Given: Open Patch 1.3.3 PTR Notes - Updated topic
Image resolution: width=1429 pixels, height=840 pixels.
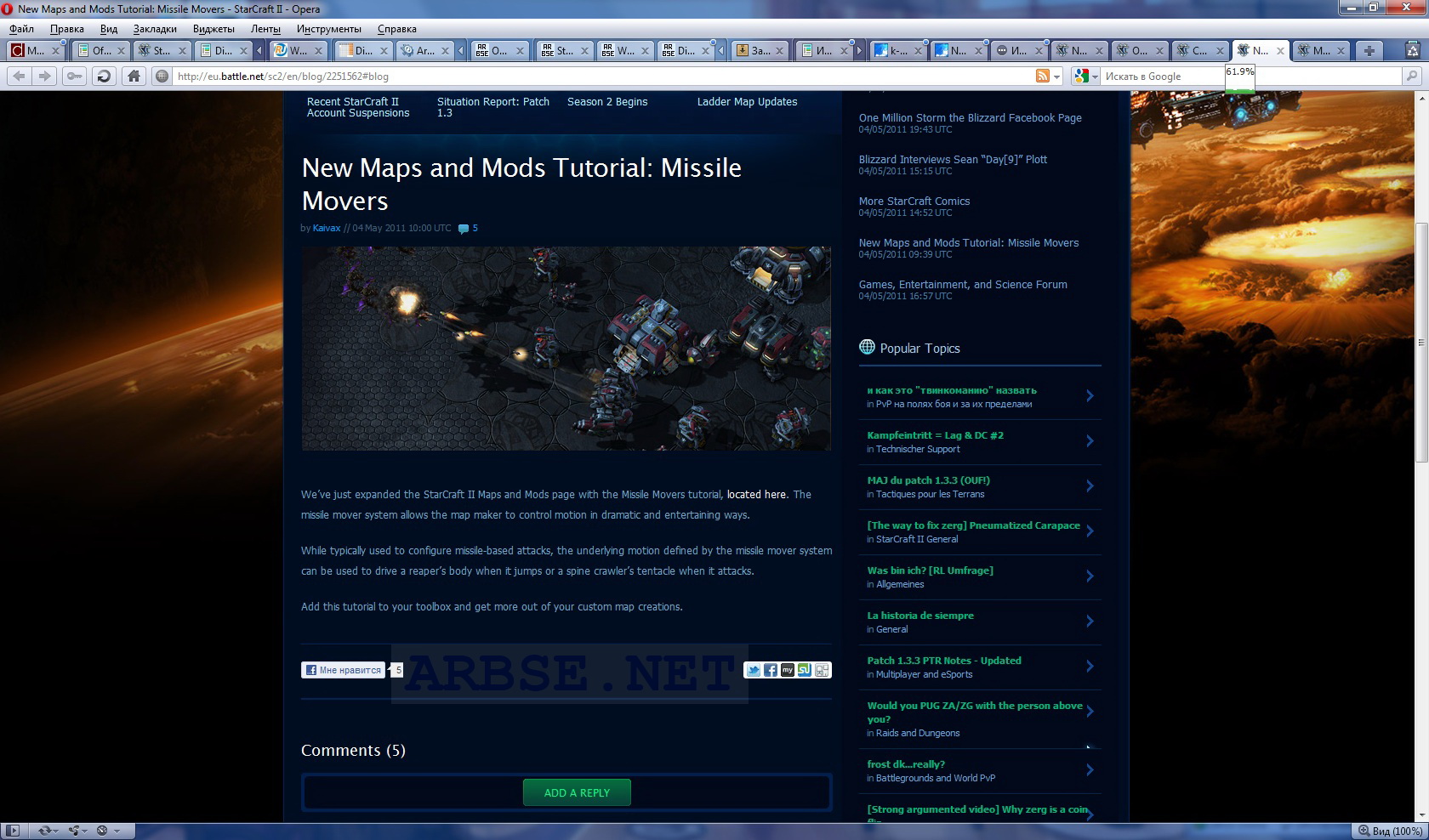Looking at the screenshot, I should pyautogui.click(x=943, y=661).
